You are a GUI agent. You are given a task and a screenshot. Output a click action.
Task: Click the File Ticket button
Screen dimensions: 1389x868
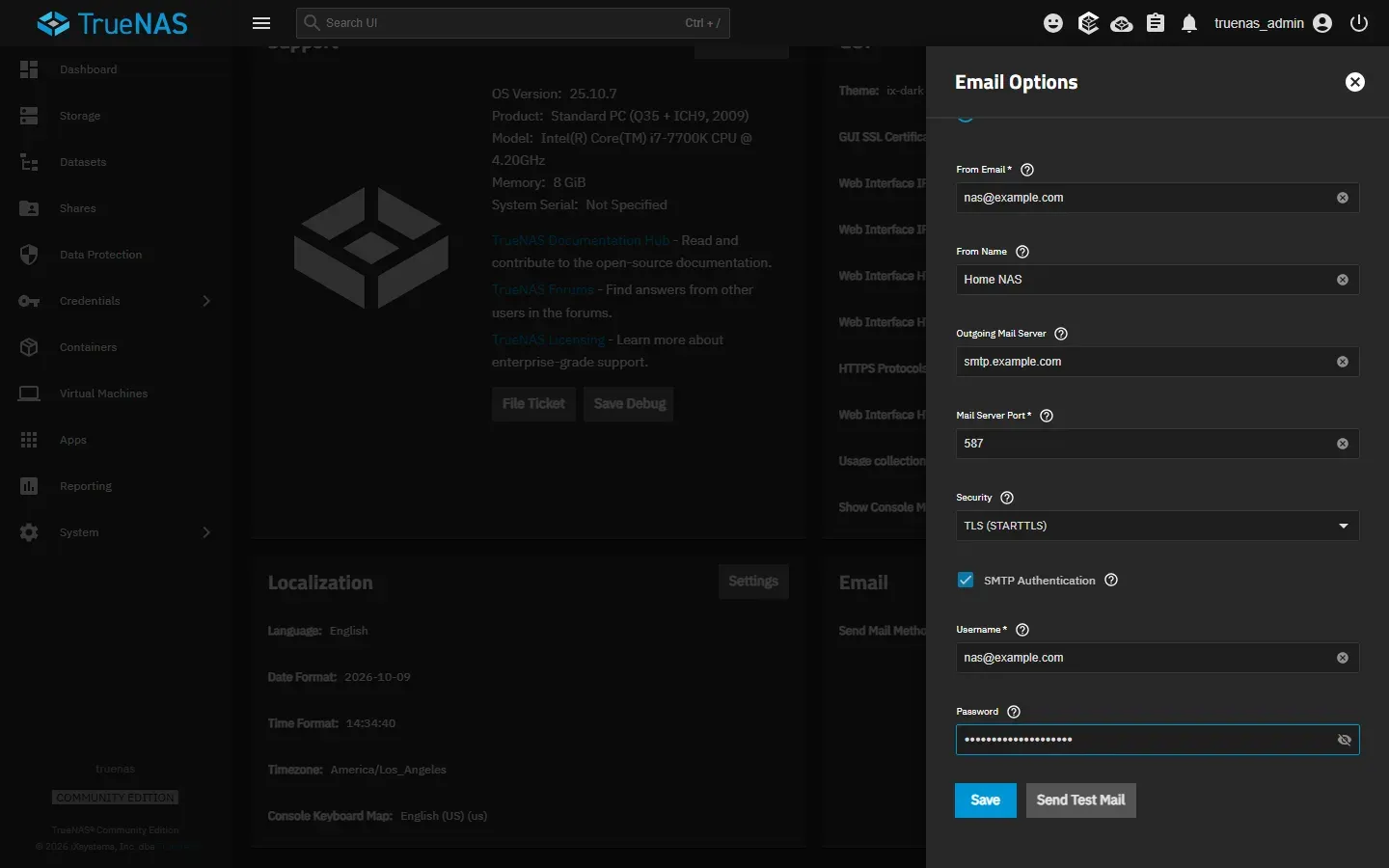533,404
